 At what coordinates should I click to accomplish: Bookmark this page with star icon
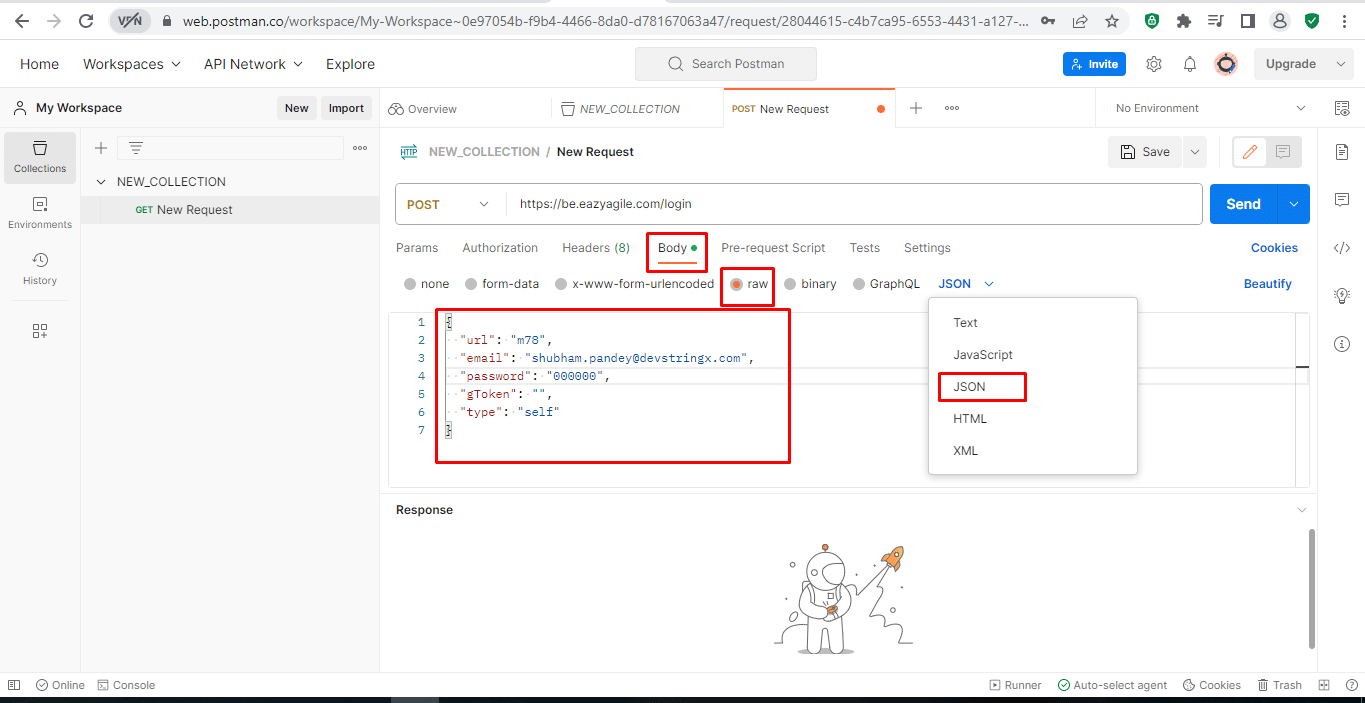(x=1112, y=20)
